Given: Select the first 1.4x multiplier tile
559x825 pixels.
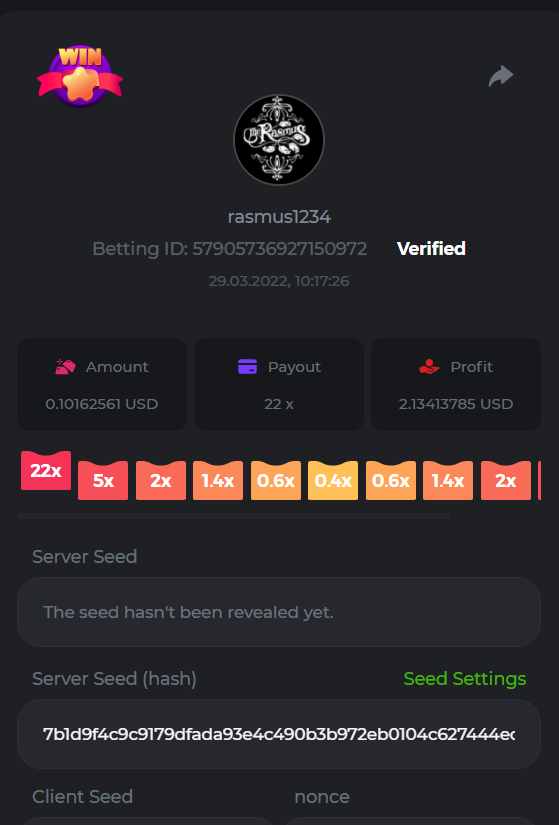Looking at the screenshot, I should point(218,480).
